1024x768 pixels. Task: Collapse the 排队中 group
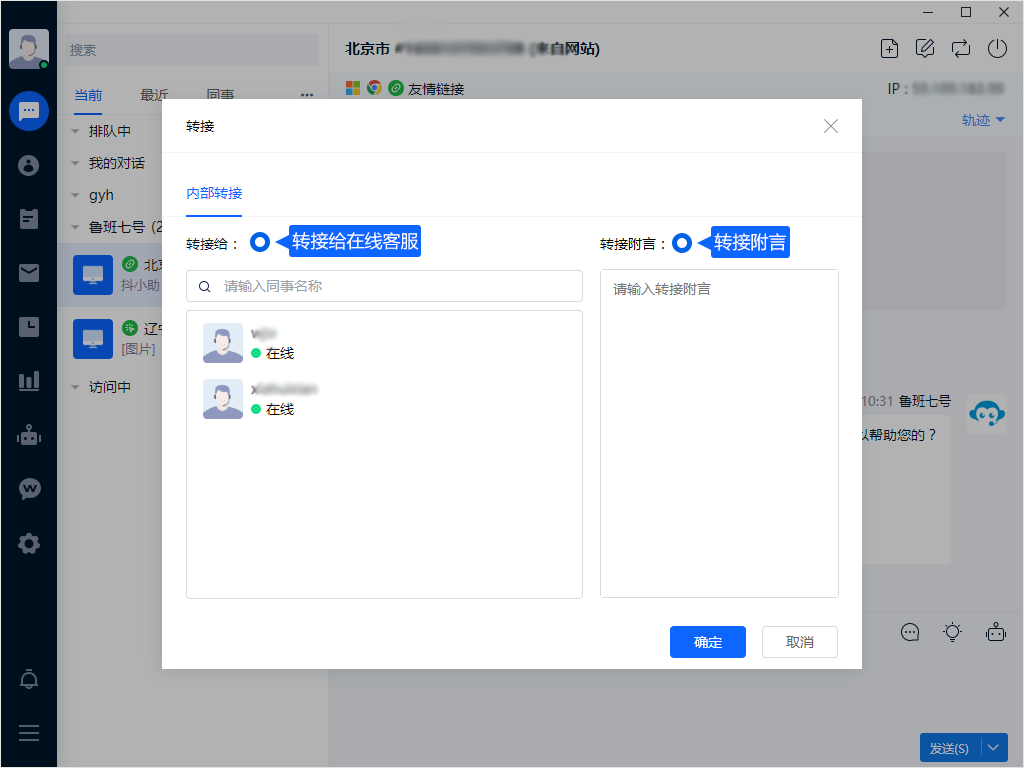pos(75,131)
